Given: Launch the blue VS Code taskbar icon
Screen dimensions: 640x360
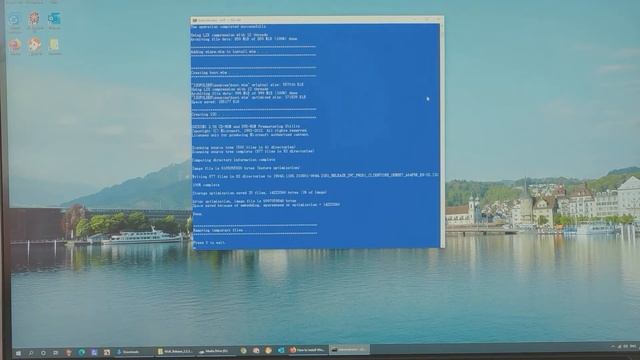Looking at the screenshot, I should (x=281, y=350).
